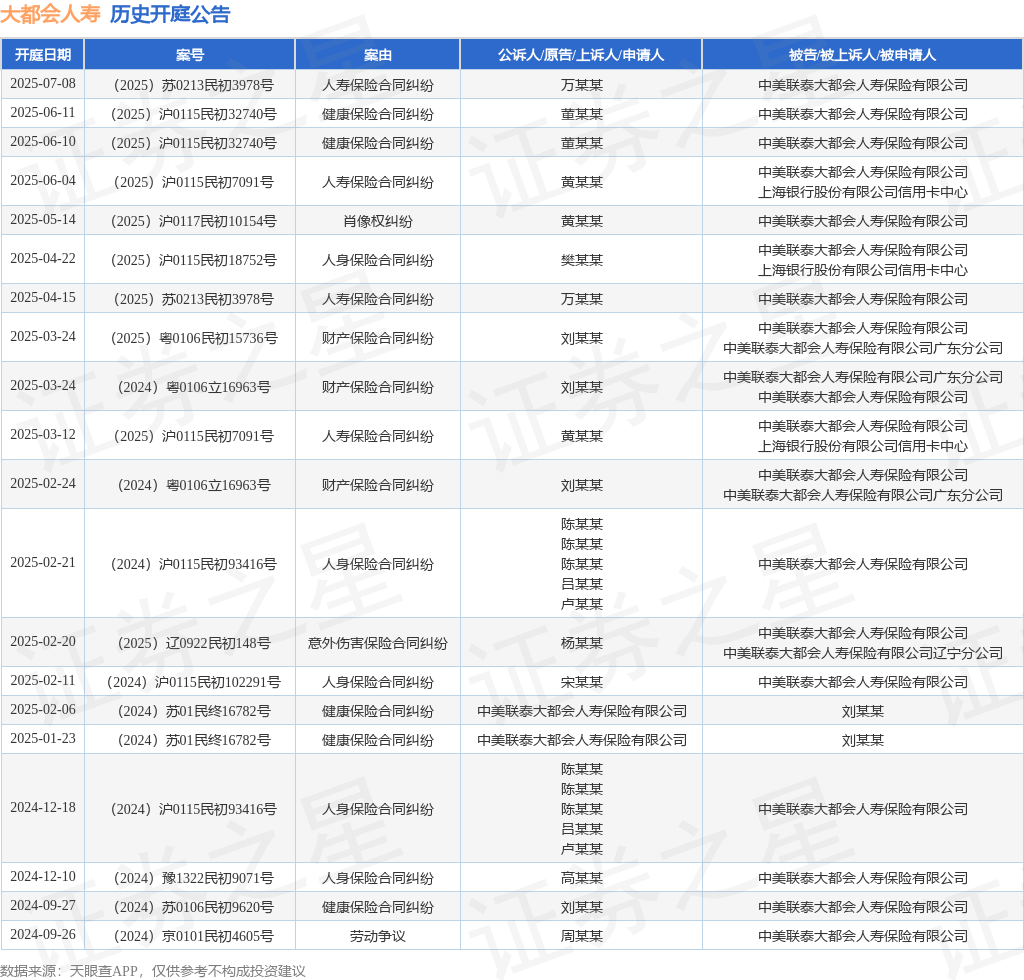Click the 劳动争议 cause cell

pos(377,936)
